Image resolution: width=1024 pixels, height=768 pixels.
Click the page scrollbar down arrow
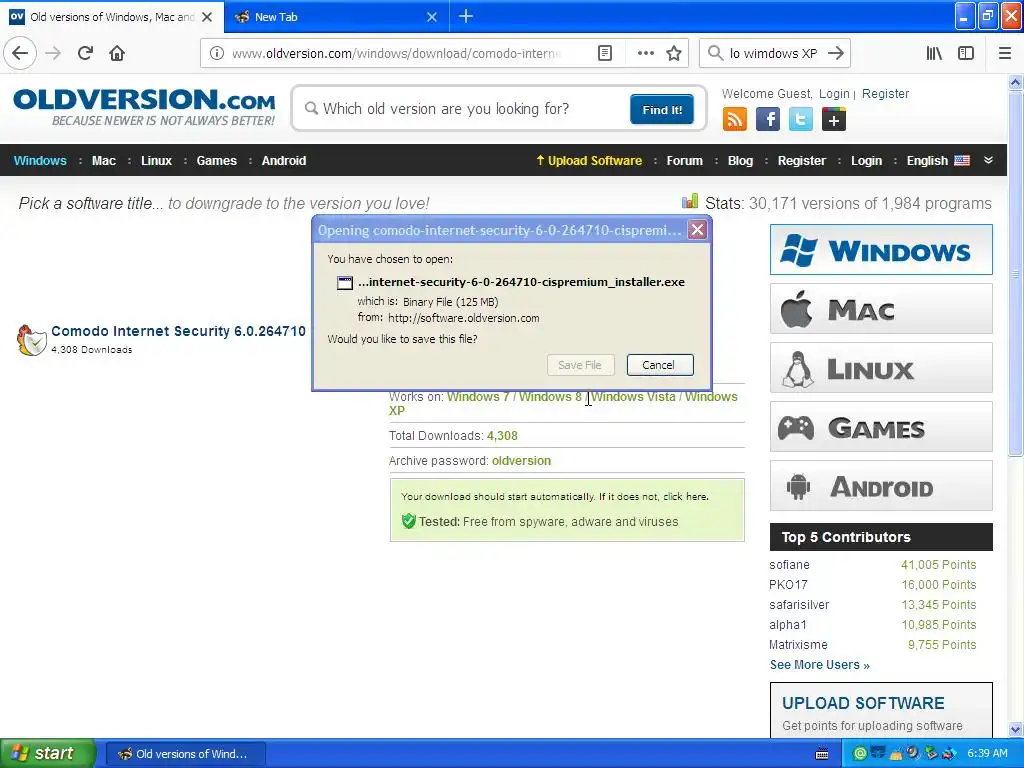(x=1016, y=729)
